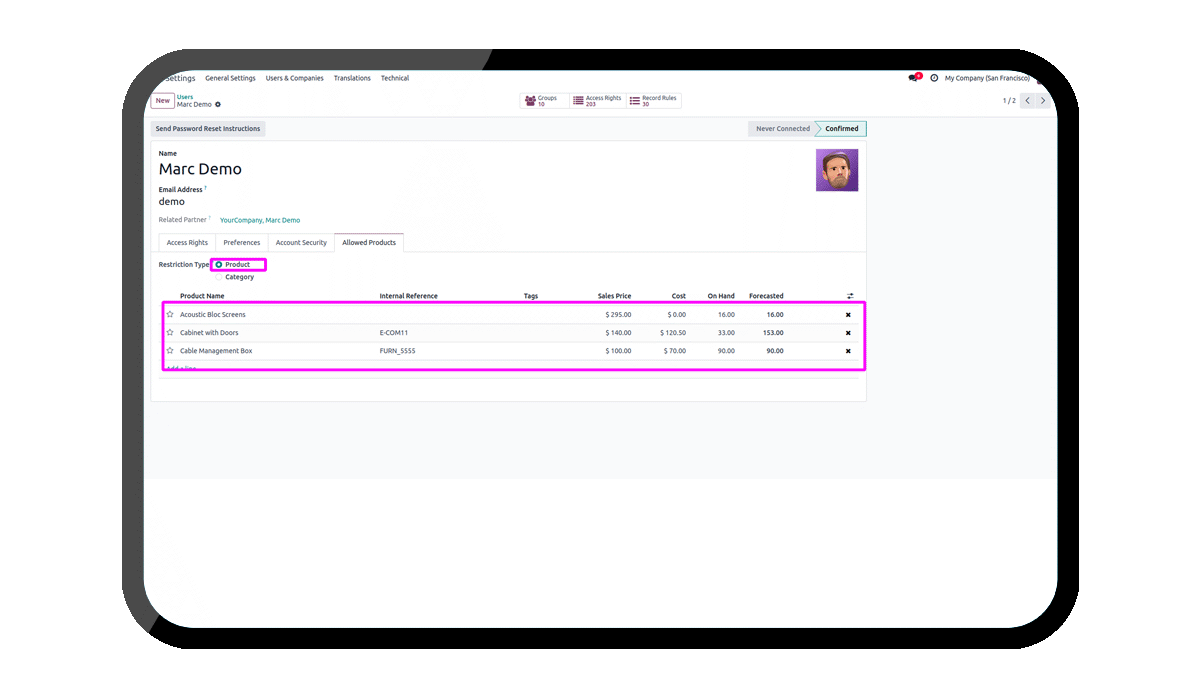
Task: Open the Access Rights stat button
Action: tap(597, 101)
